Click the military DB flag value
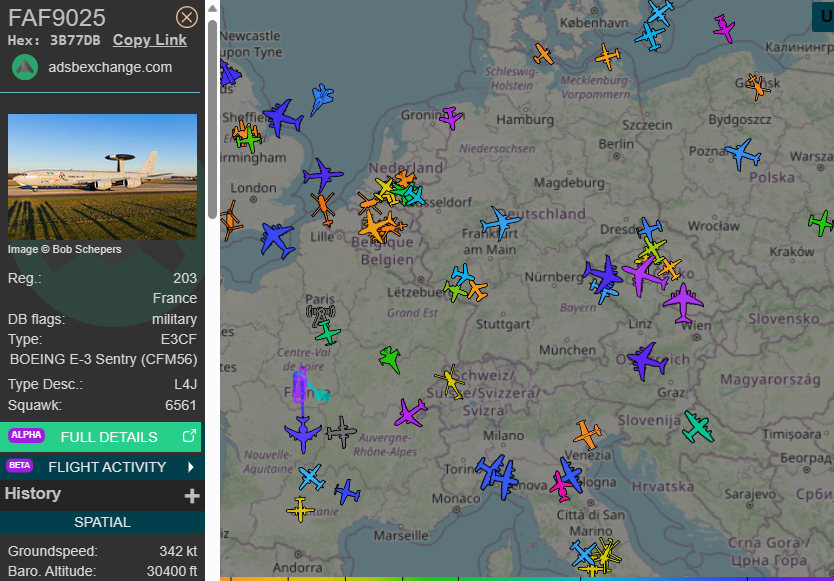This screenshot has height=581, width=834. 174,319
